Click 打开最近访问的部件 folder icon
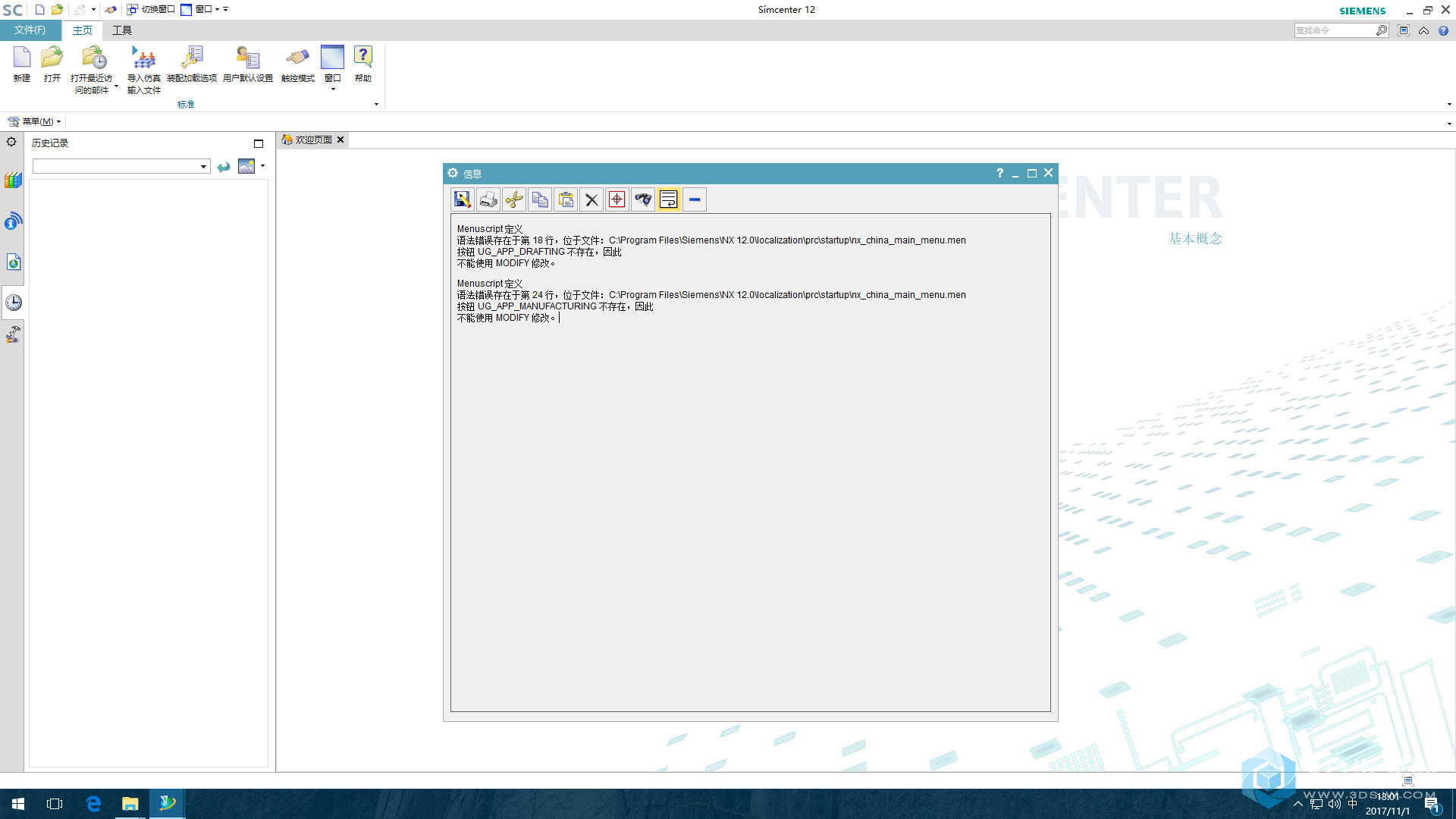This screenshot has width=1456, height=819. click(94, 58)
